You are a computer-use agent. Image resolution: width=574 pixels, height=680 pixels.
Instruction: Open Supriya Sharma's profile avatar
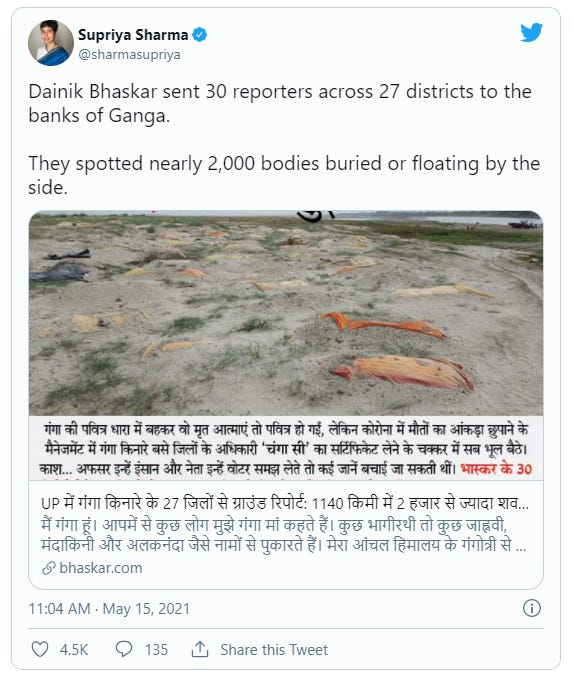51,42
